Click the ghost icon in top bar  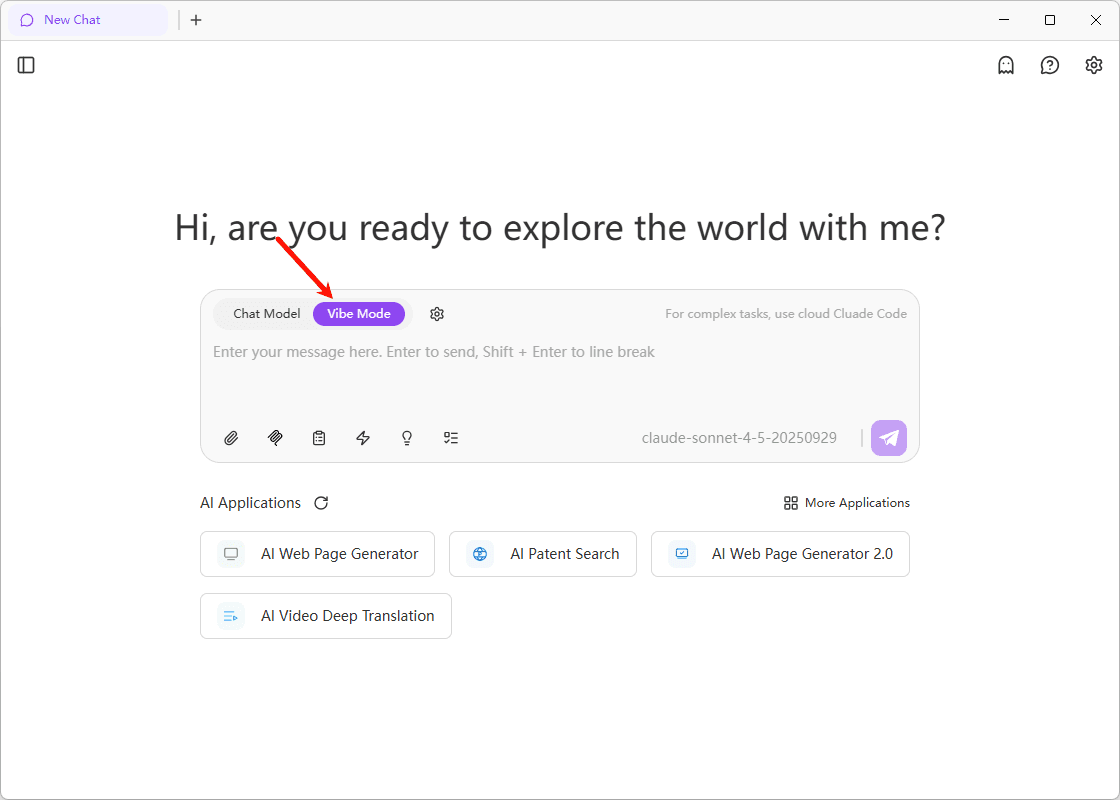coord(1006,65)
